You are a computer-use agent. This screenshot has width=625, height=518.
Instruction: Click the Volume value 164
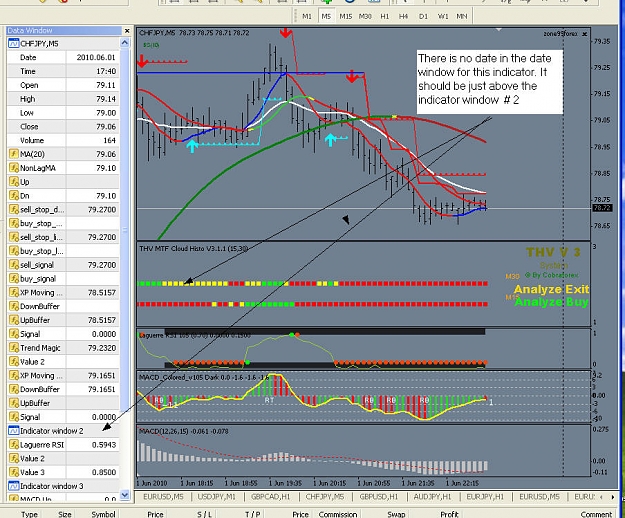(x=109, y=140)
